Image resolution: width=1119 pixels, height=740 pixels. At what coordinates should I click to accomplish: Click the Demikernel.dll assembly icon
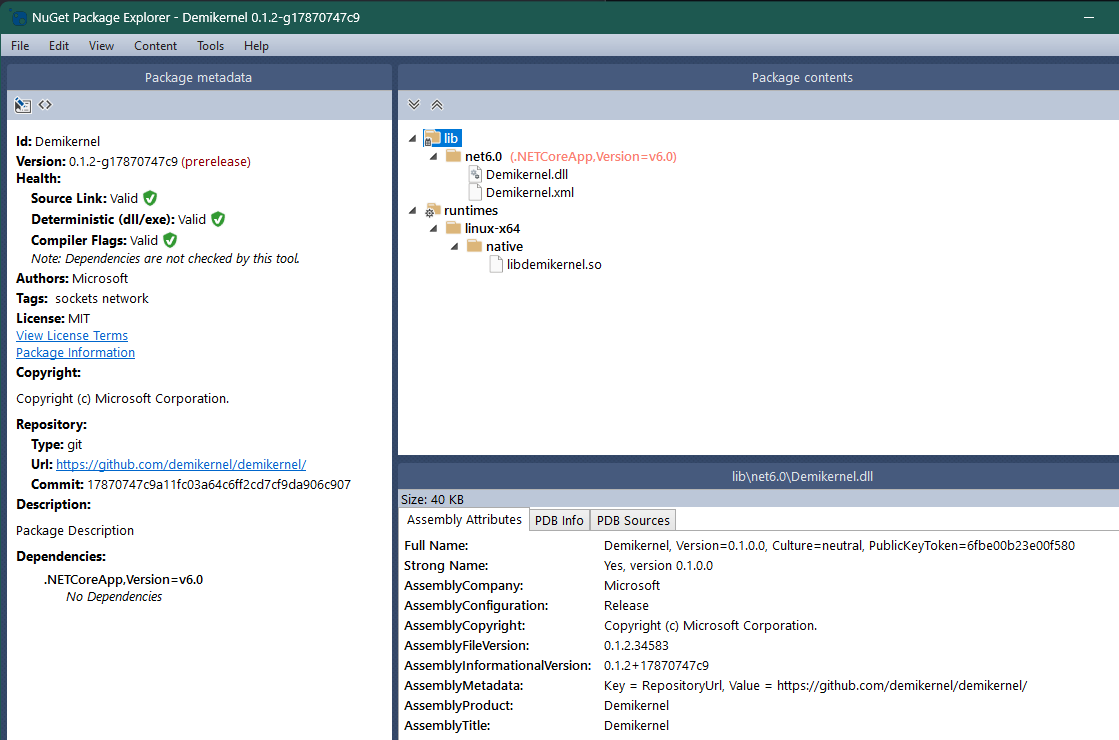475,173
